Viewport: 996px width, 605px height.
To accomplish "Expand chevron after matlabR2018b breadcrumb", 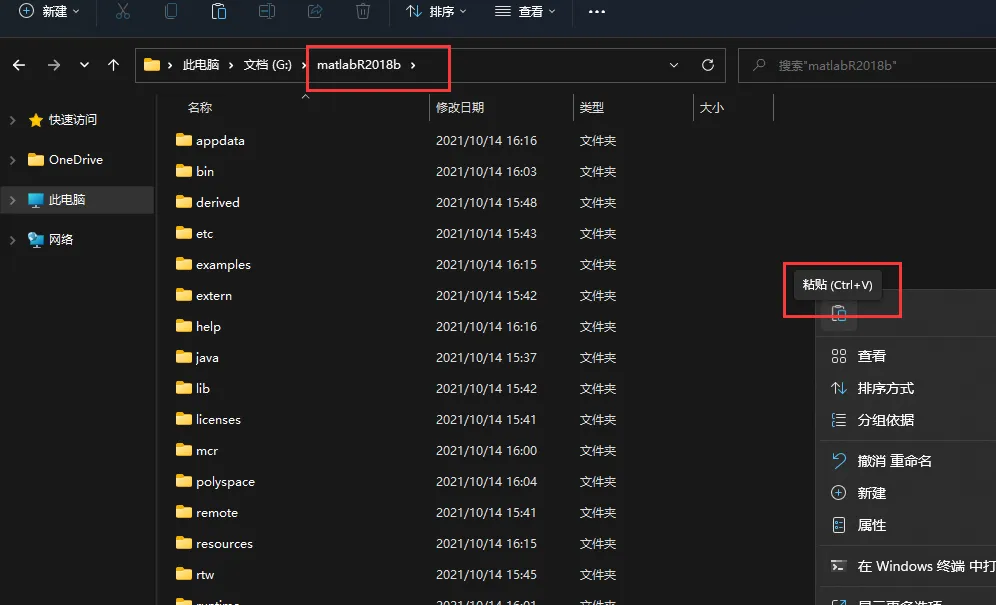I will [413, 65].
